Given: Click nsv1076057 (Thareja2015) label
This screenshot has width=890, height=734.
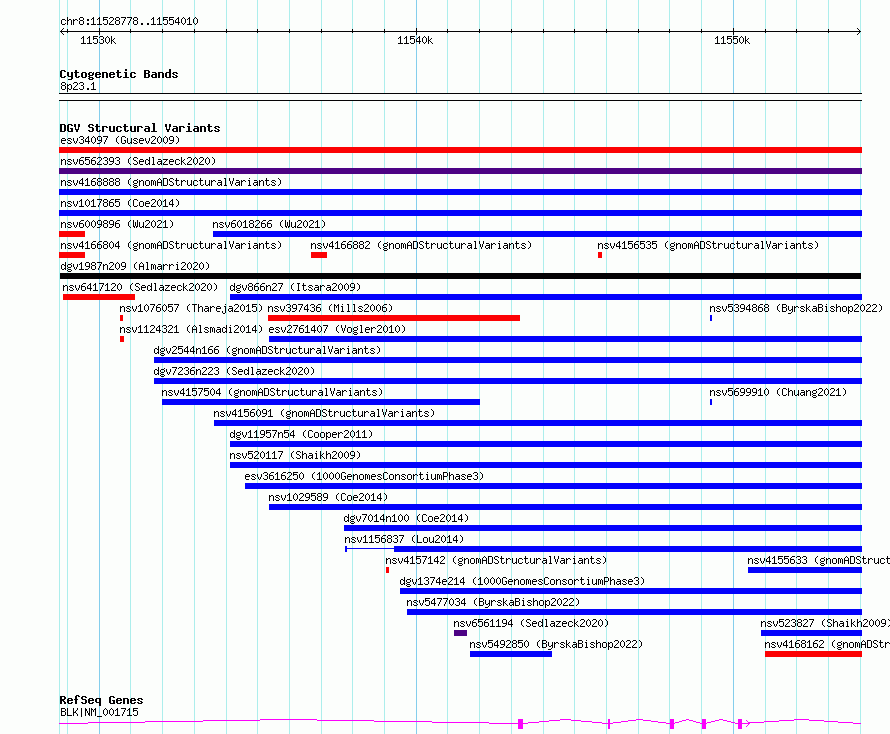Looking at the screenshot, I should (x=191, y=308).
